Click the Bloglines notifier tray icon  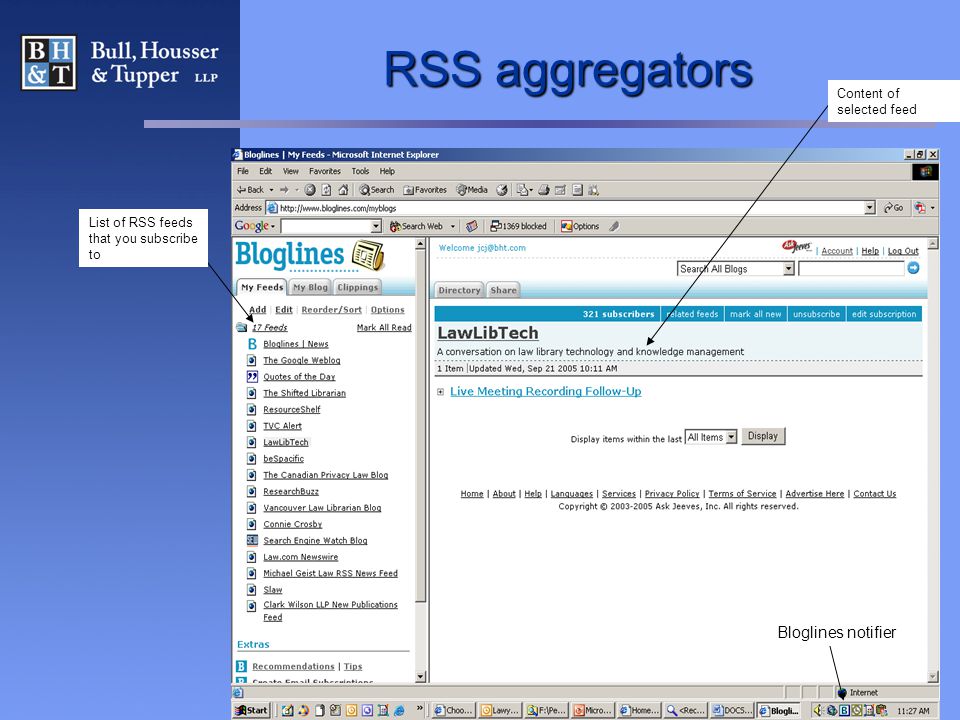[844, 710]
